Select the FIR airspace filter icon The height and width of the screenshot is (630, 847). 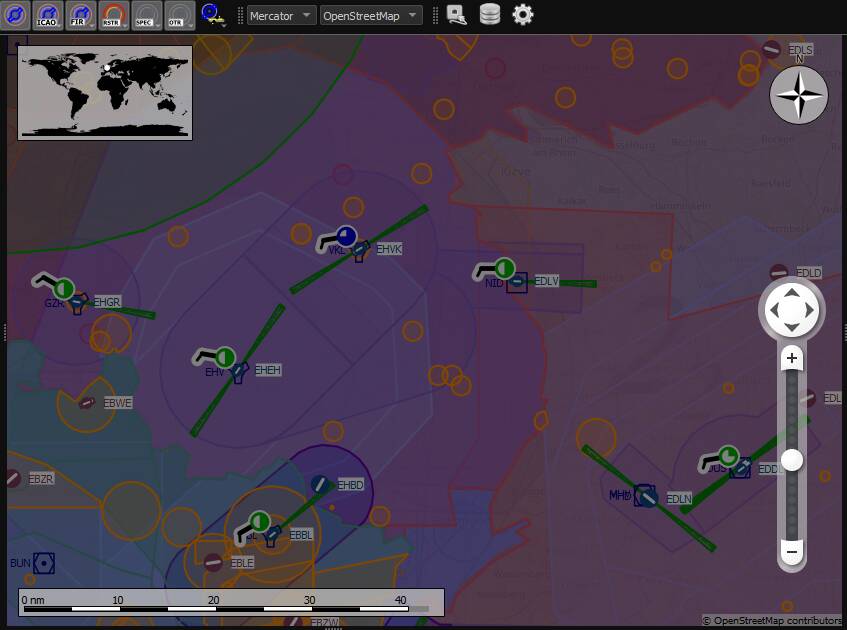78,15
